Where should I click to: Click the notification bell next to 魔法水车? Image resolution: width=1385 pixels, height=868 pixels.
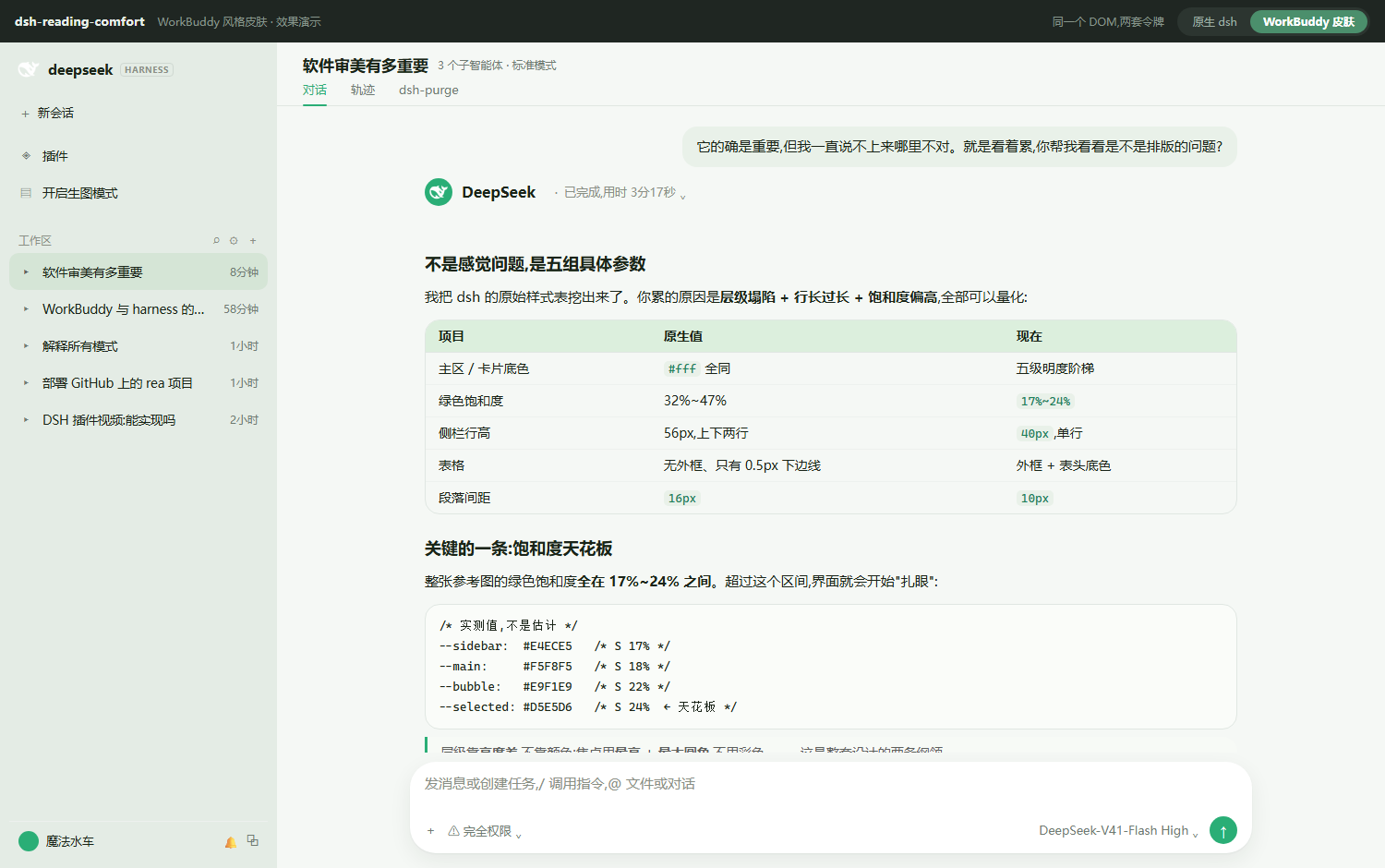[231, 841]
